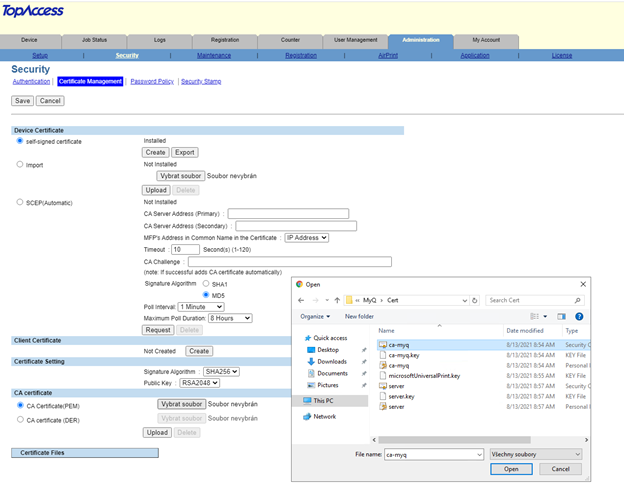
Task: Choose the SCEP(Automatic) radio option
Action: click(20, 202)
